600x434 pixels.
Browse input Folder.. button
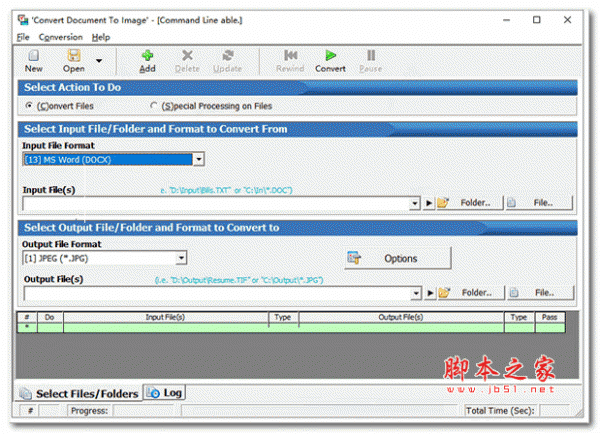pyautogui.click(x=470, y=203)
